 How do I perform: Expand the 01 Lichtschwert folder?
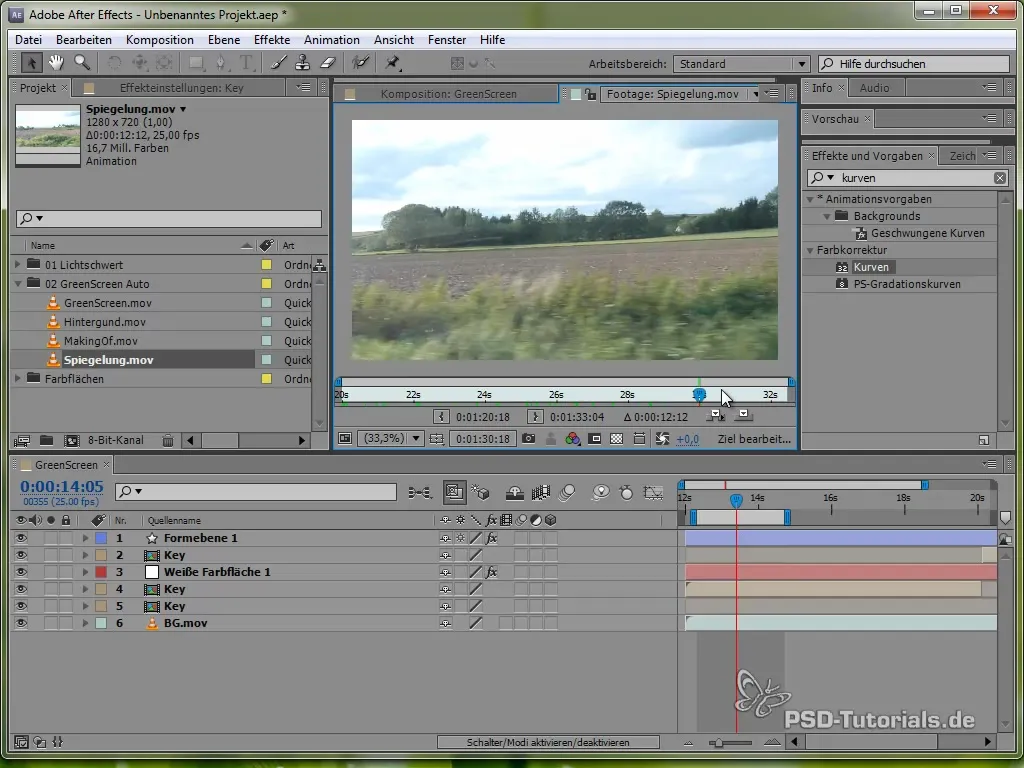pos(18,264)
